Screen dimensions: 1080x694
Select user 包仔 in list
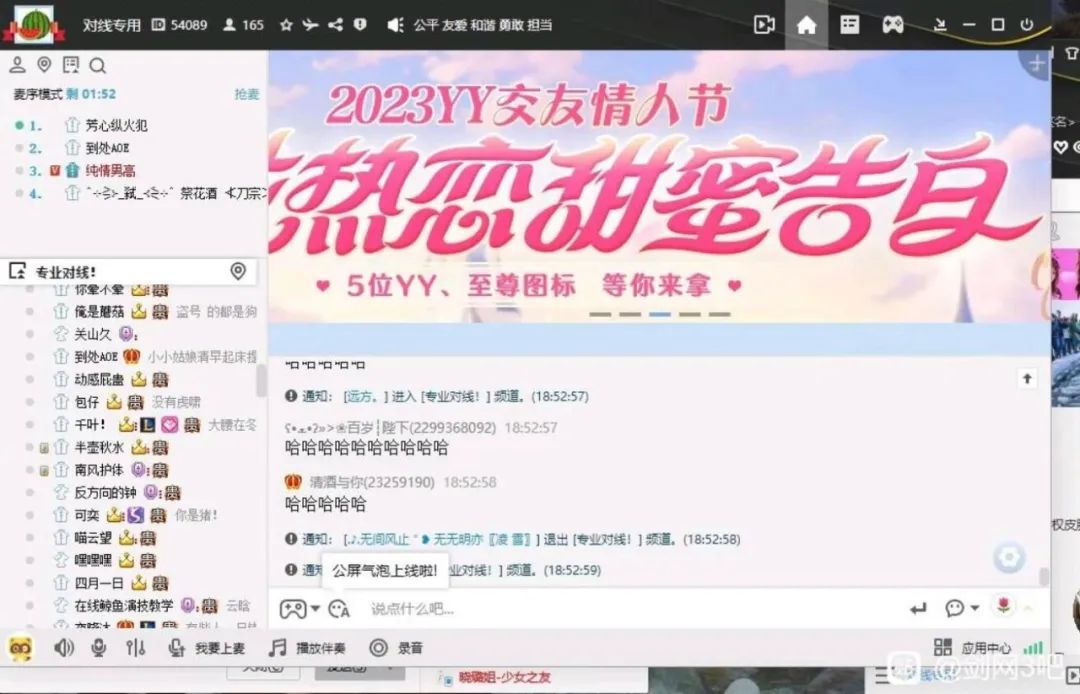[x=87, y=401]
